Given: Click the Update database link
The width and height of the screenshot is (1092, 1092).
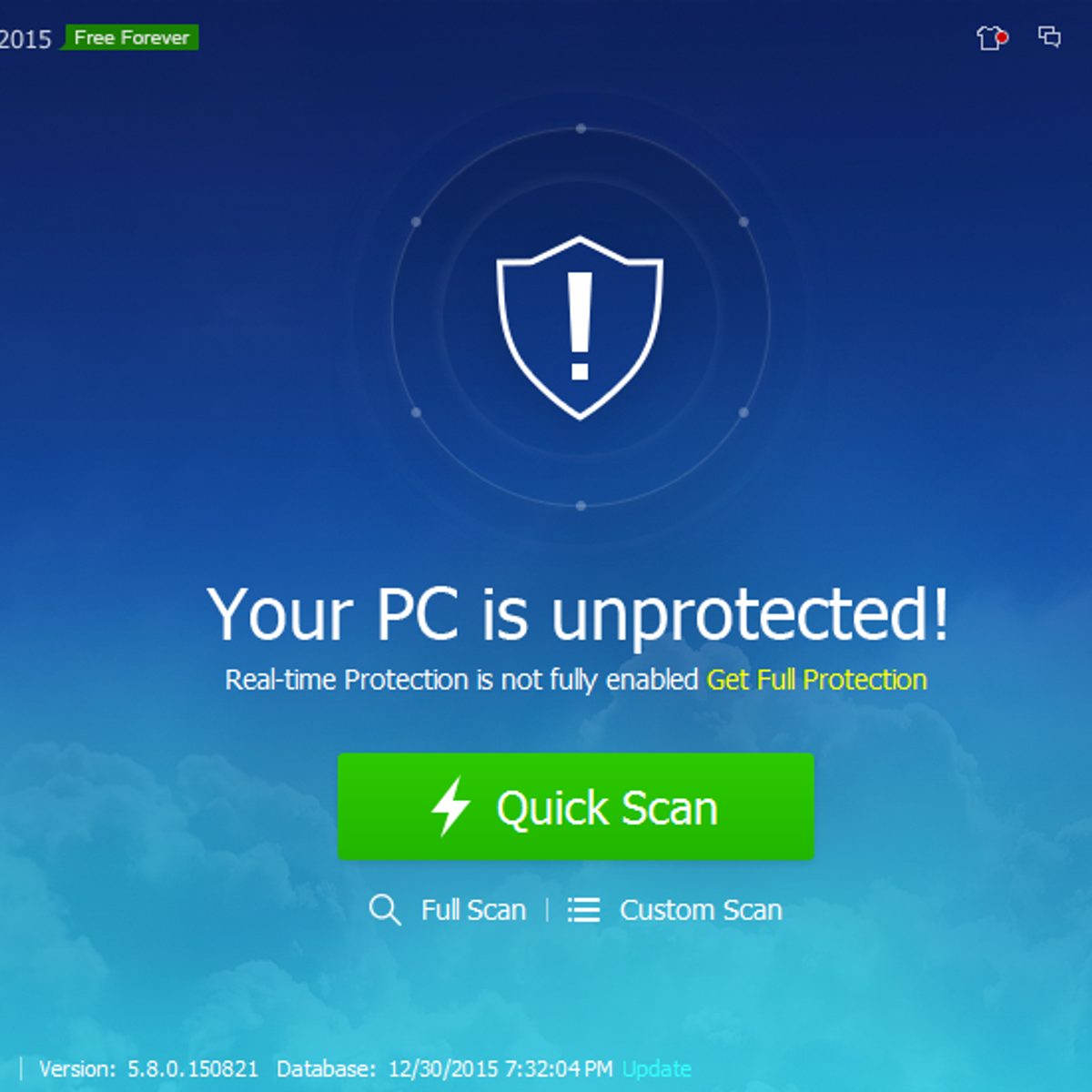Looking at the screenshot, I should (x=657, y=1068).
